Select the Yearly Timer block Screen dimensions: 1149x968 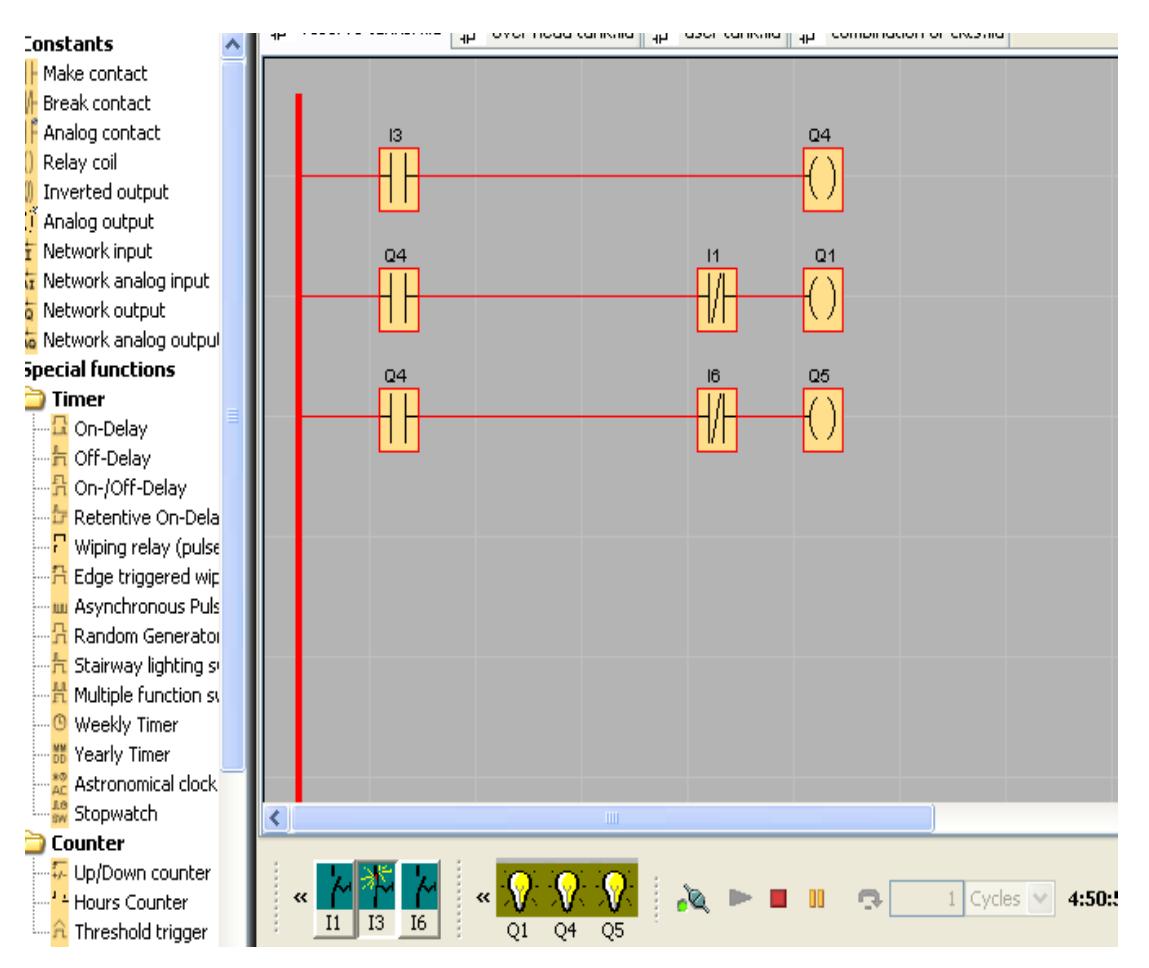(111, 755)
